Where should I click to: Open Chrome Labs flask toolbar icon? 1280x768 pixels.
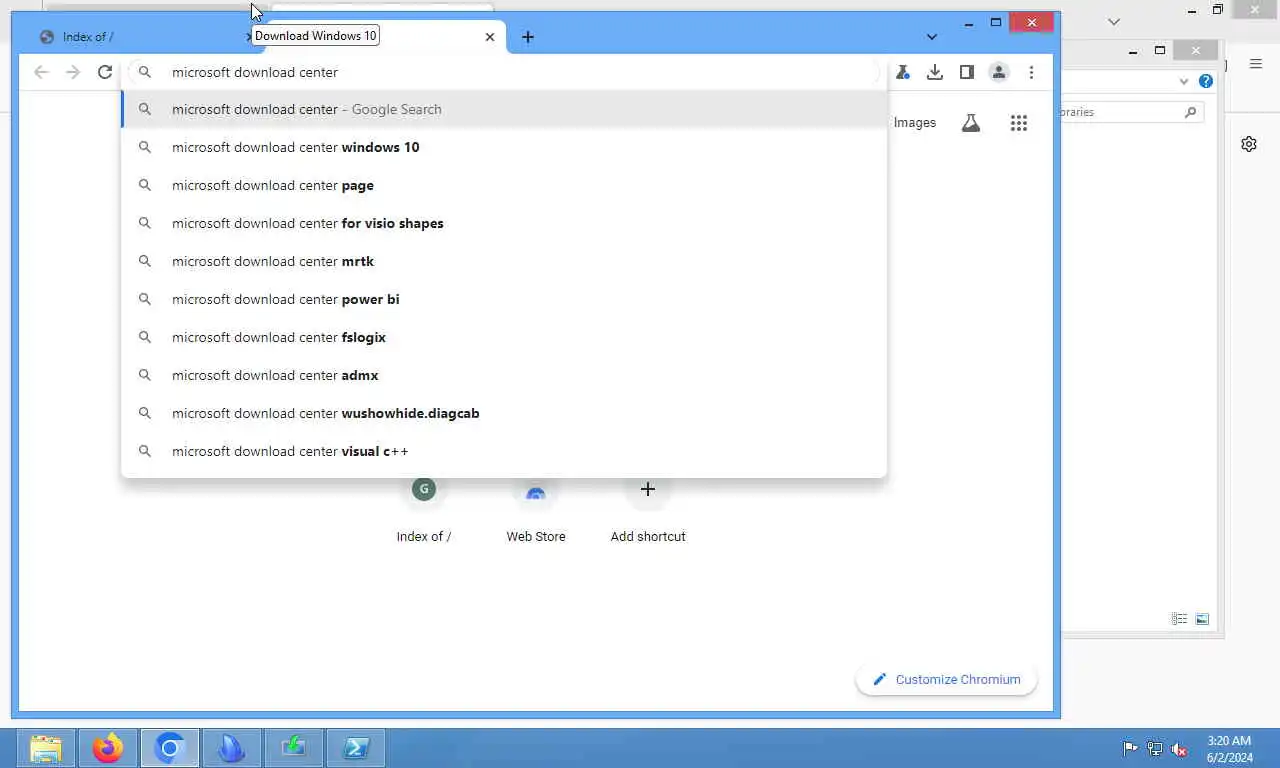(x=902, y=72)
